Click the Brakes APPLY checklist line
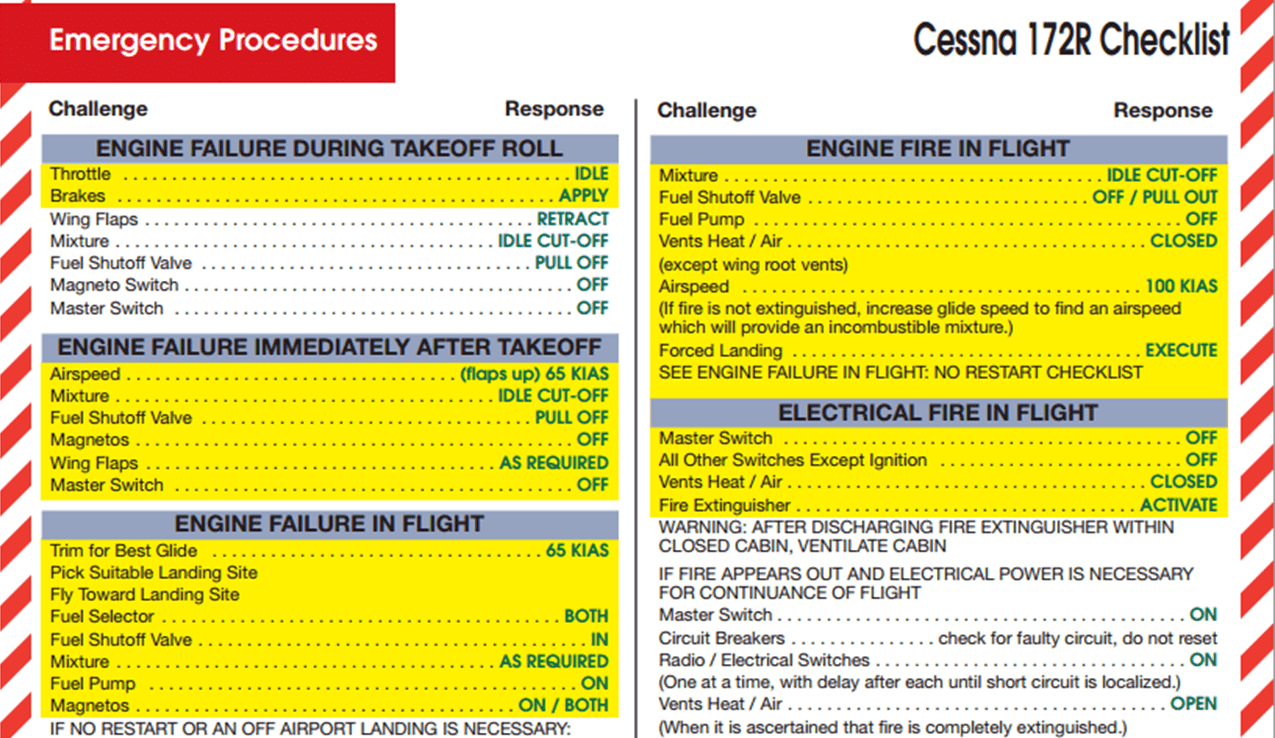 [x=329, y=197]
